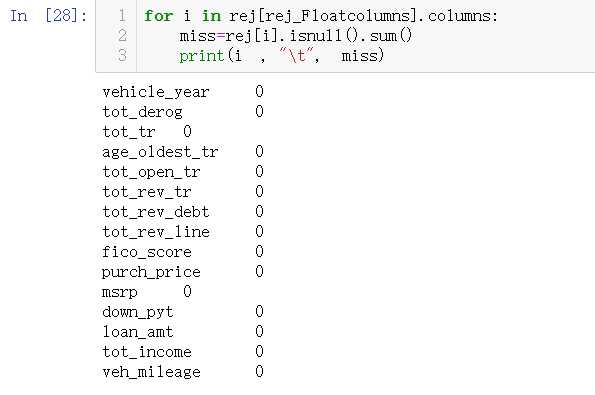Click the tot_derog output row
Viewport: 595px width, 395px height.
coord(183,112)
